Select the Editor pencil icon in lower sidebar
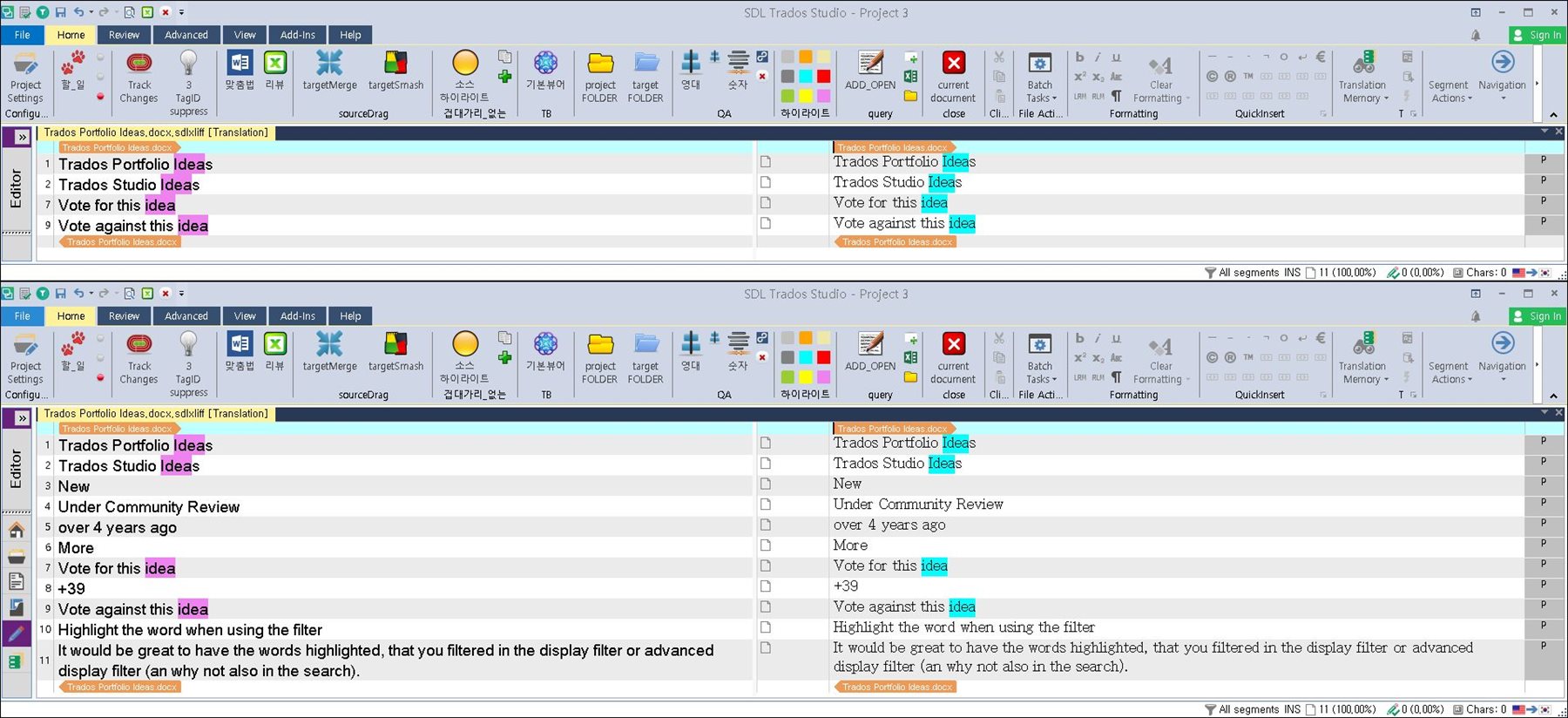1568x718 pixels. [x=16, y=633]
